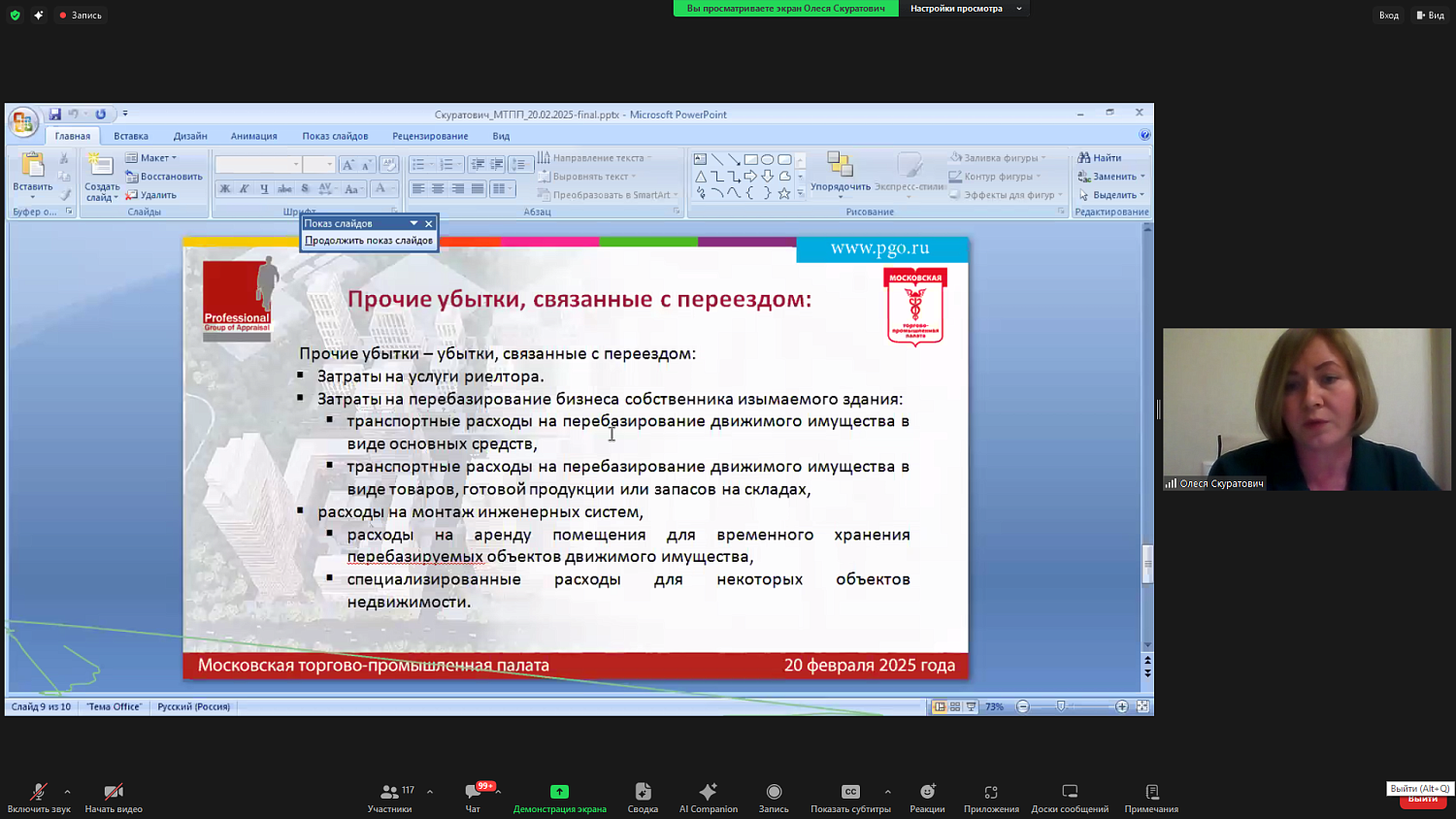
Task: Toggle Italic formatting in the Font group
Action: click(x=244, y=188)
